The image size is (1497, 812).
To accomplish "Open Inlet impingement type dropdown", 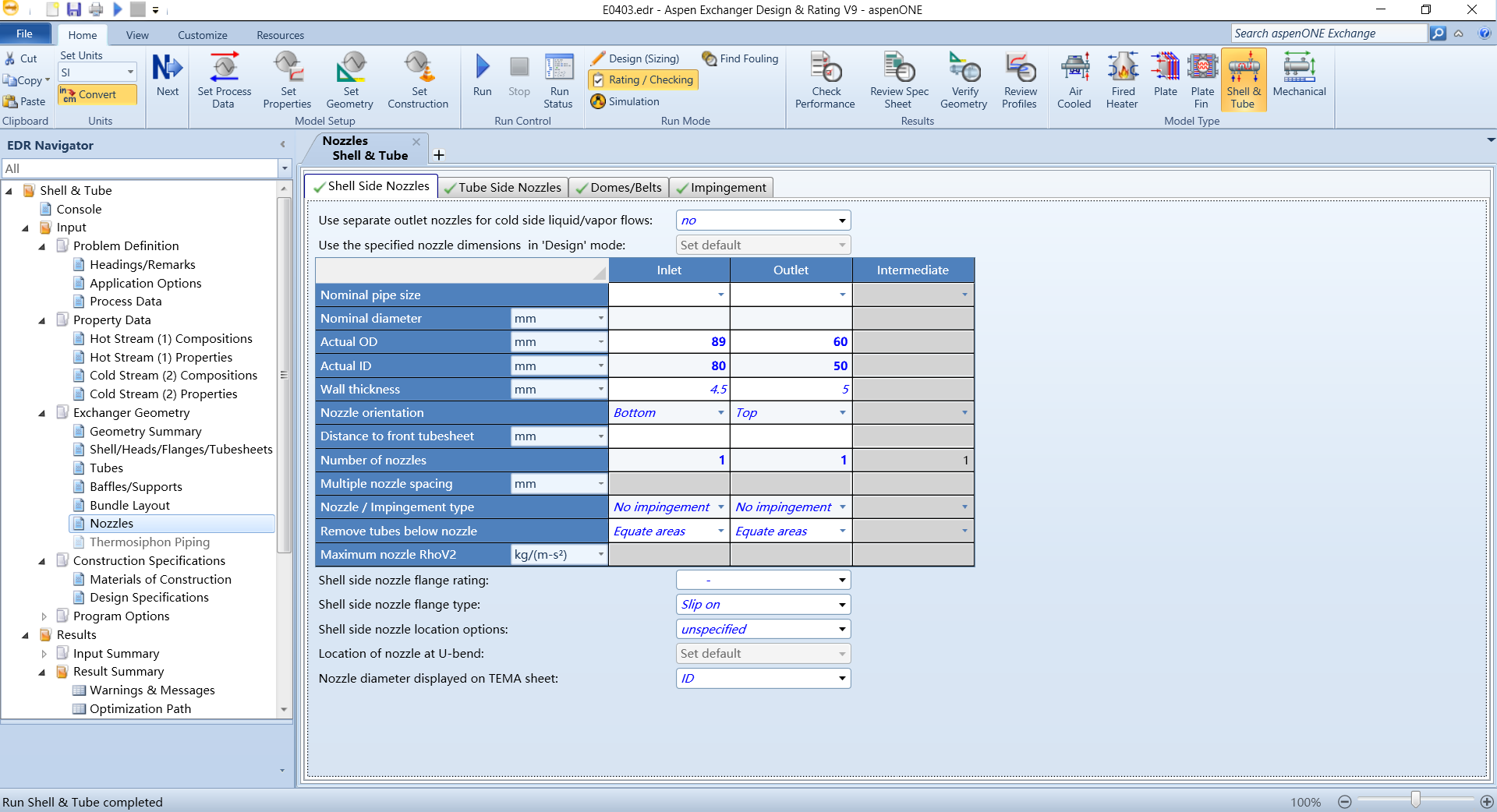I will coord(720,507).
